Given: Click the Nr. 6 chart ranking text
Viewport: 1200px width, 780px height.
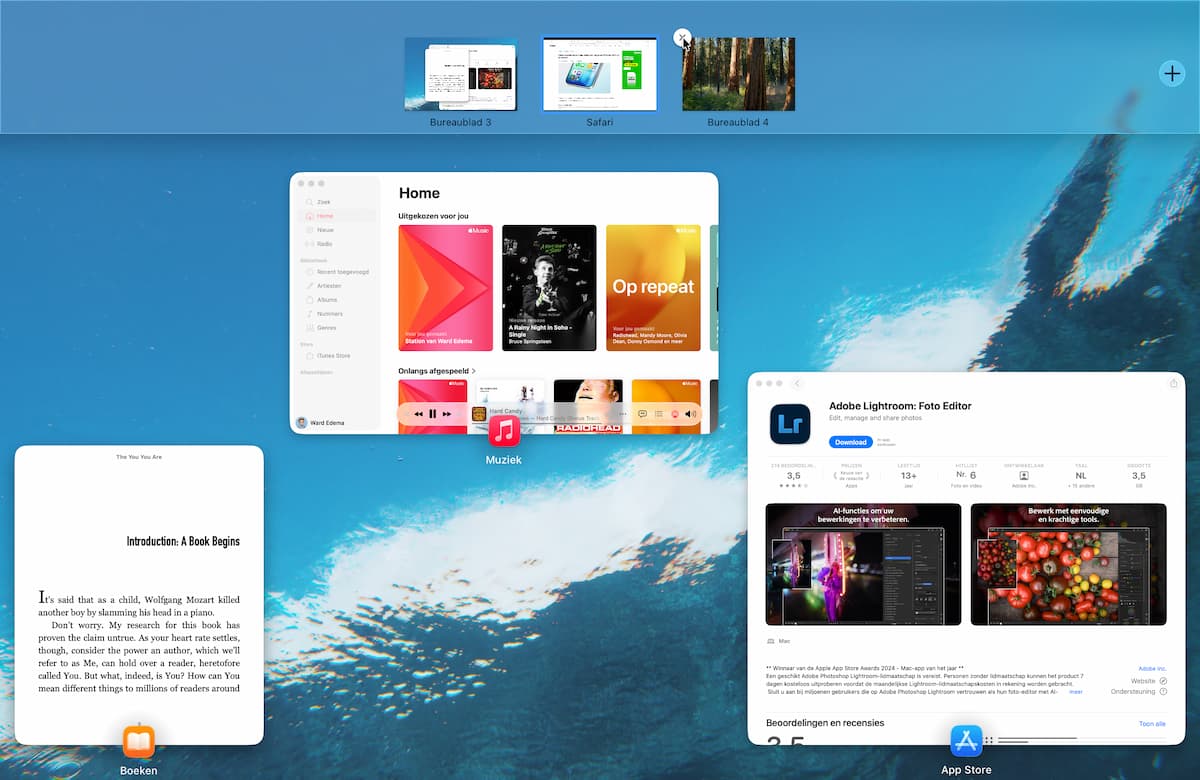Looking at the screenshot, I should pyautogui.click(x=967, y=476).
